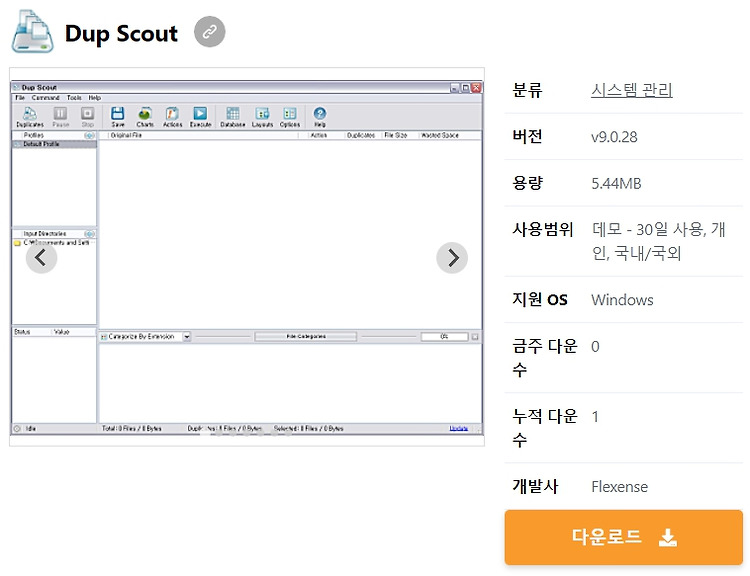Click Help toolbar icon in screenshot
Image resolution: width=750 pixels, height=576 pixels.
(320, 117)
